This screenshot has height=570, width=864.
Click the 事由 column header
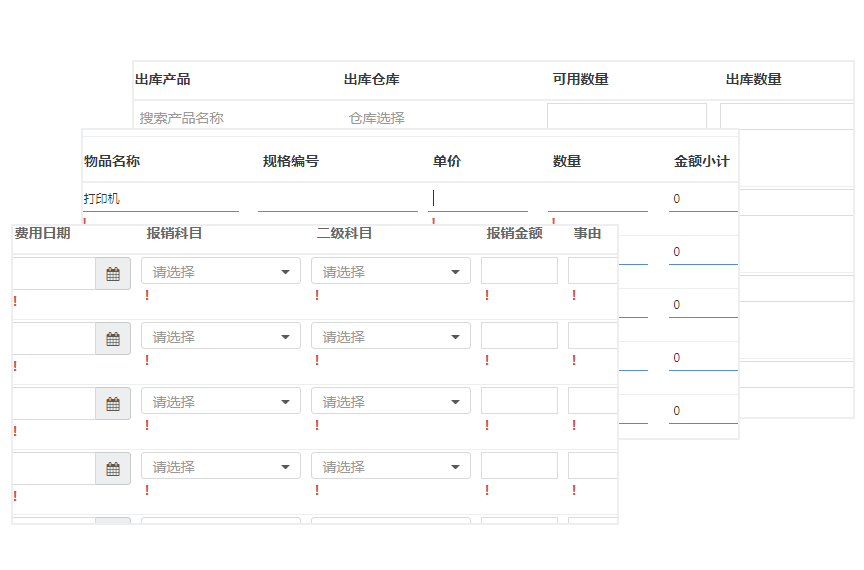(587, 233)
